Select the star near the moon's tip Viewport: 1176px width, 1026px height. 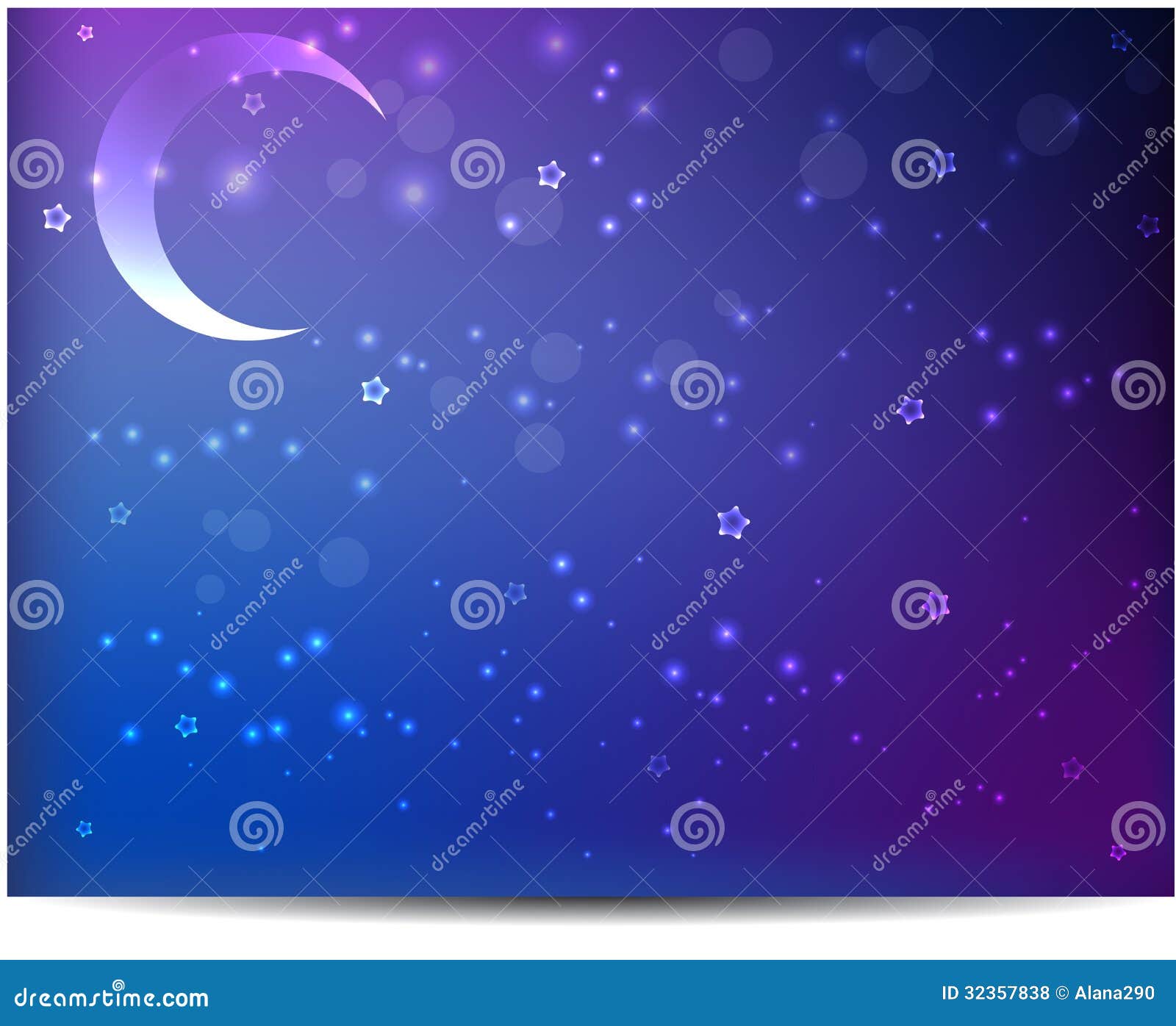pyautogui.click(x=254, y=103)
